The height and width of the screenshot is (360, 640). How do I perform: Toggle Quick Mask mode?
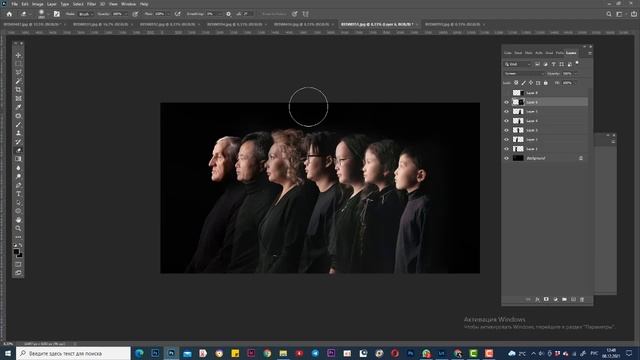18,264
